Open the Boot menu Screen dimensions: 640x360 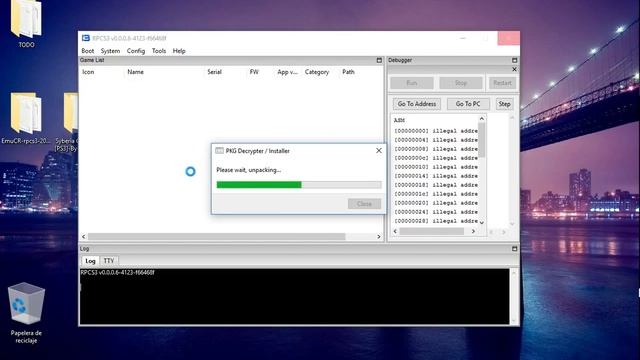88,51
